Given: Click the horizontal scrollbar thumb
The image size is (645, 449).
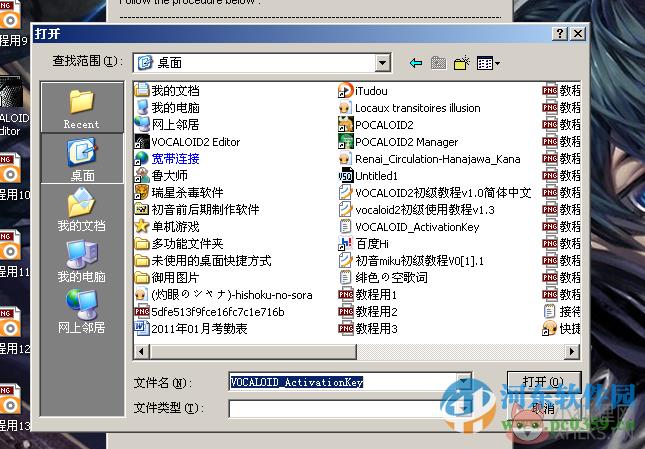Looking at the screenshot, I should tap(253, 352).
